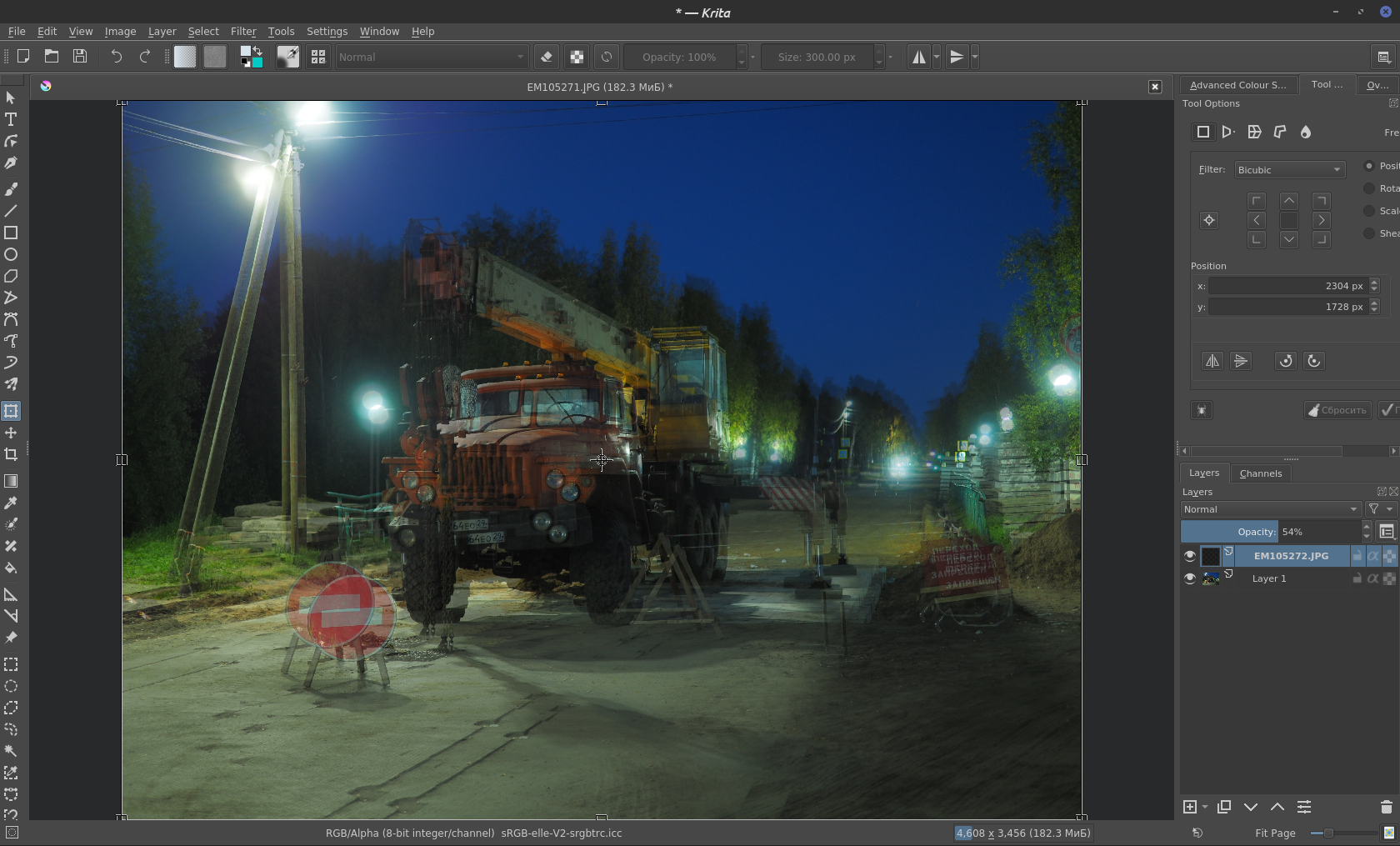Duplicate the layer in the Layers panel

point(1224,807)
